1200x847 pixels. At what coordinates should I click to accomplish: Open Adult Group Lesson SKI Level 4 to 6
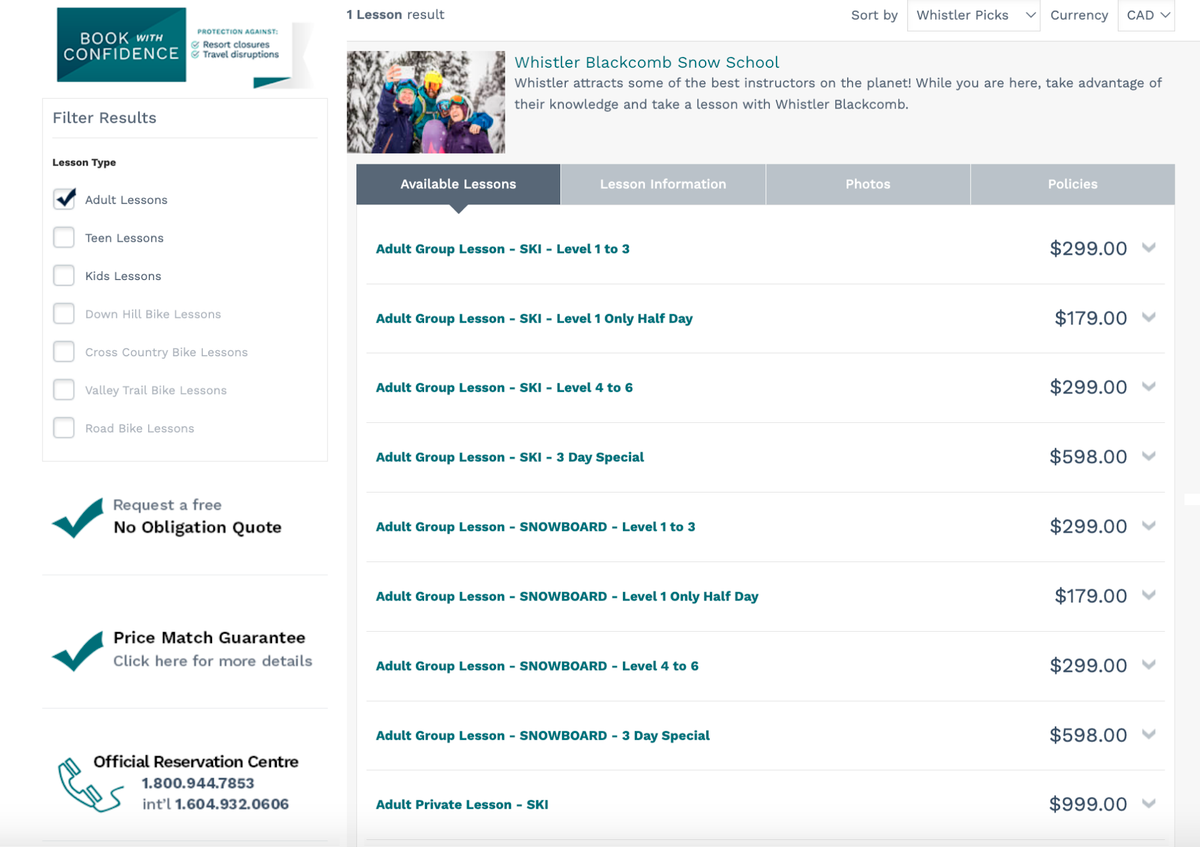click(504, 387)
